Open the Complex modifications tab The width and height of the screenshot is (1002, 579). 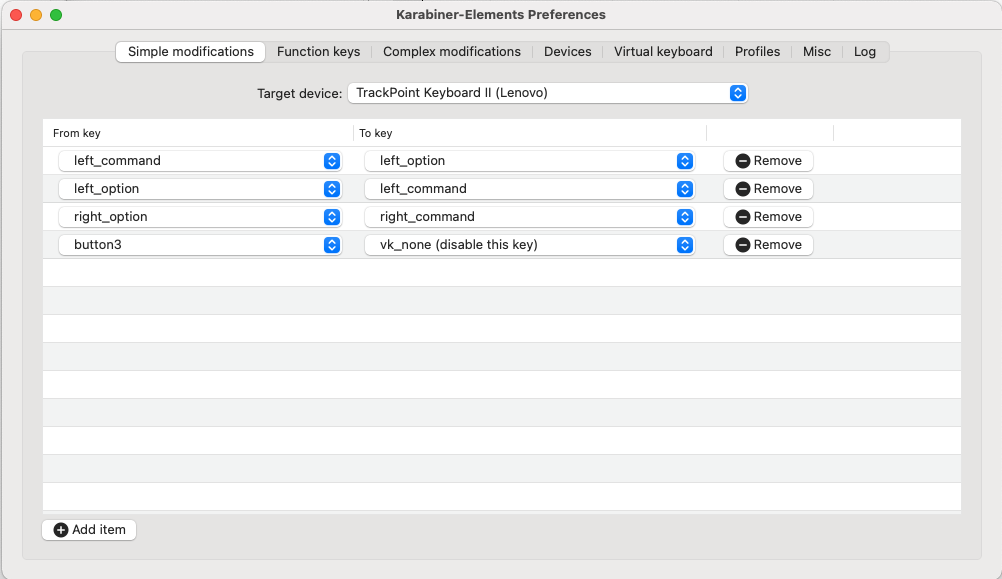(452, 52)
